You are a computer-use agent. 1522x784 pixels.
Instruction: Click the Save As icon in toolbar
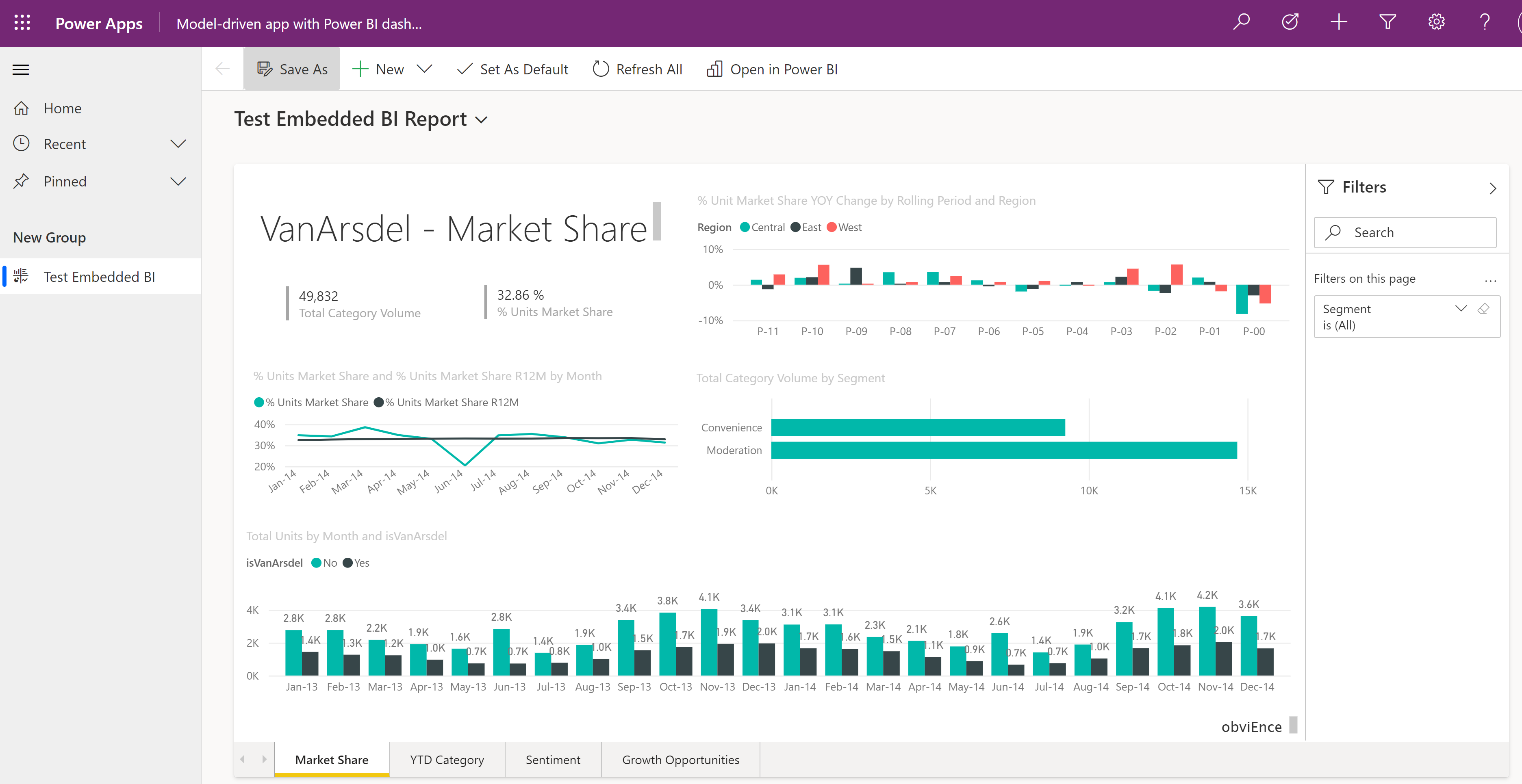point(264,68)
